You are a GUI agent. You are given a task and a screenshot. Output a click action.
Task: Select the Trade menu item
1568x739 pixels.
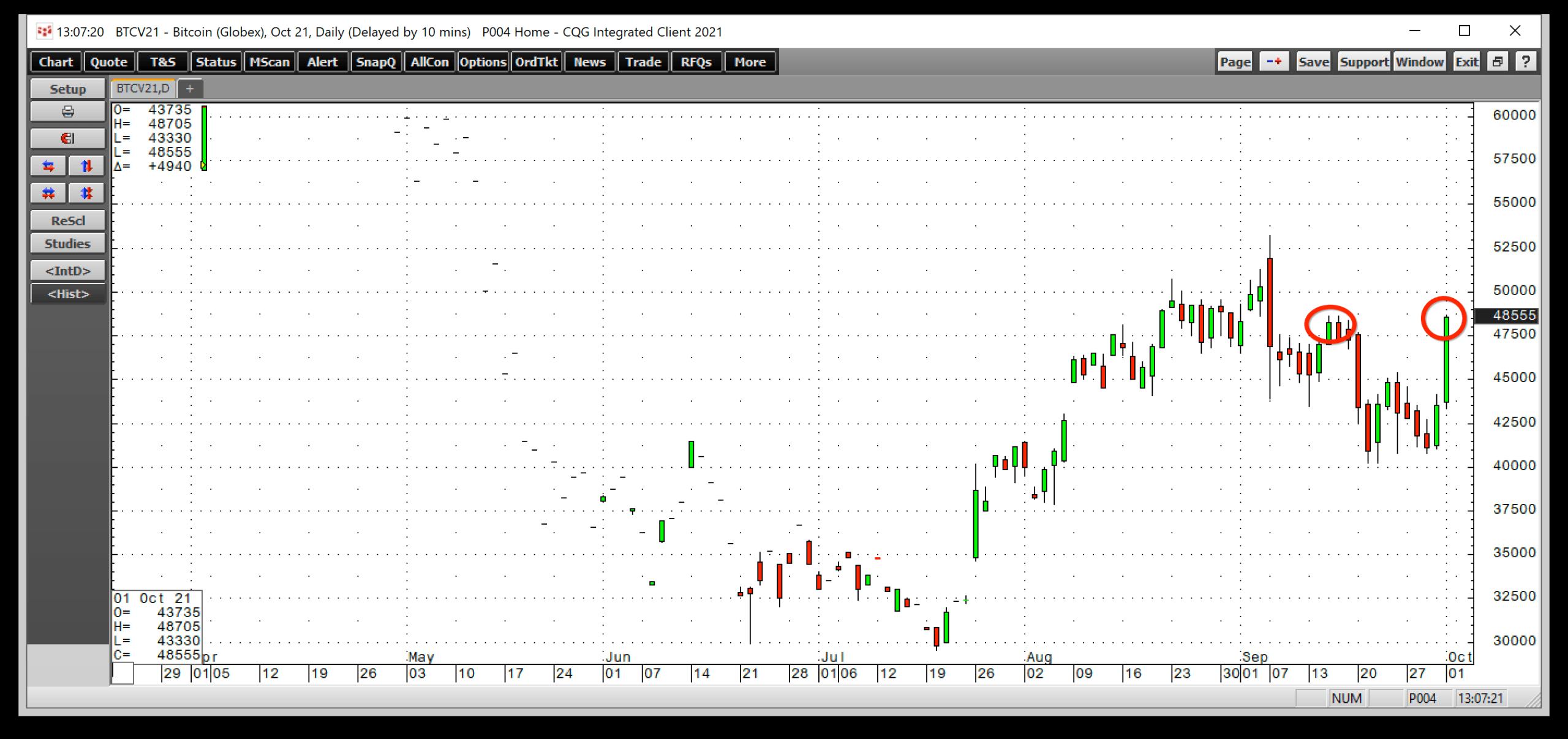point(640,61)
